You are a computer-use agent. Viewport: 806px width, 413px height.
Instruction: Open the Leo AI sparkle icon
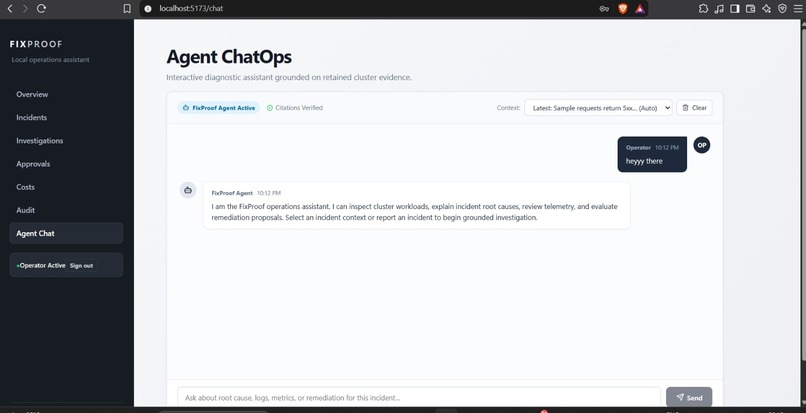point(766,8)
